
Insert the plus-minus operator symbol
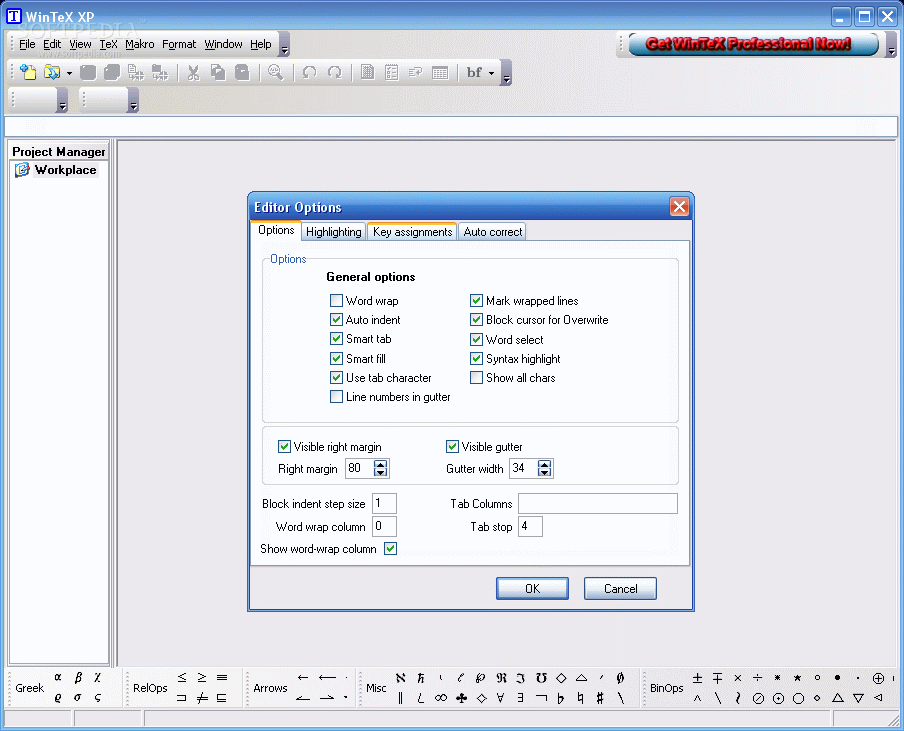(x=698, y=677)
